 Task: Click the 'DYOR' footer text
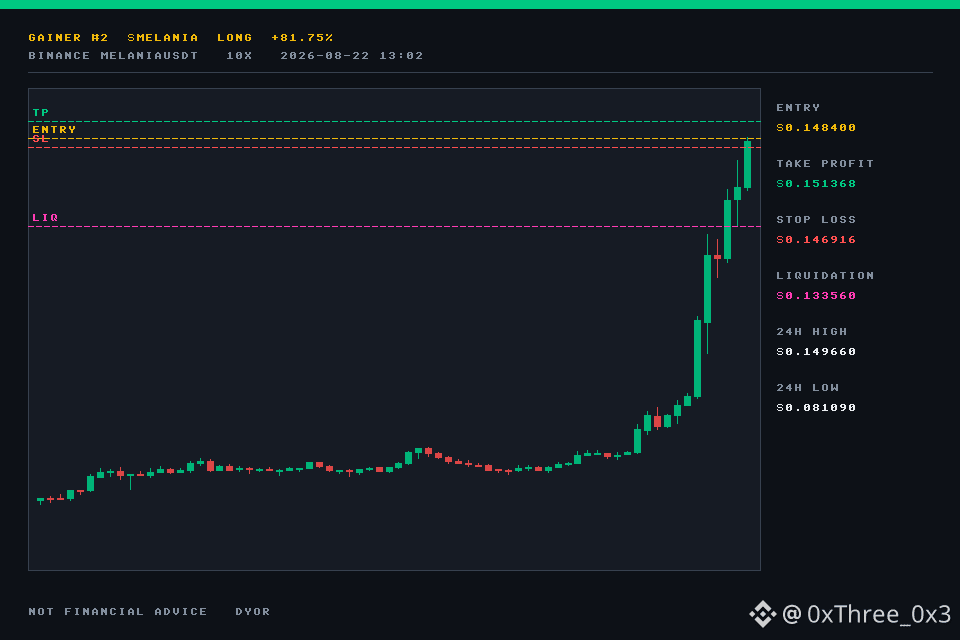252,612
